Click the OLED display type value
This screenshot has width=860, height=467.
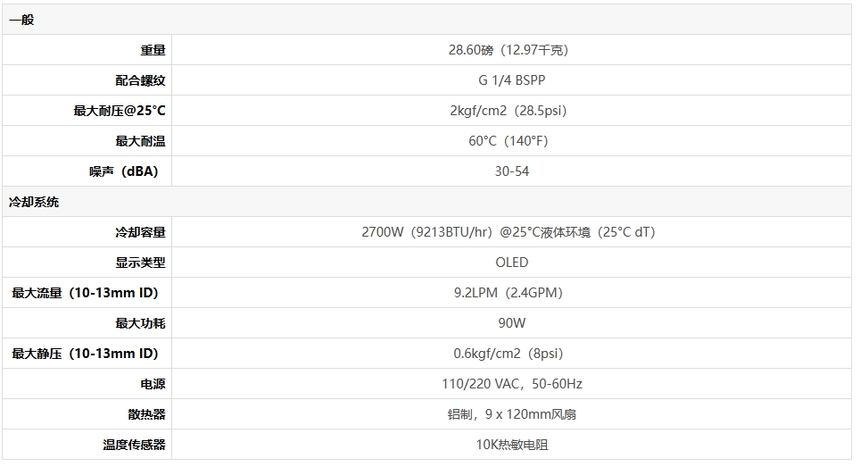click(x=512, y=262)
